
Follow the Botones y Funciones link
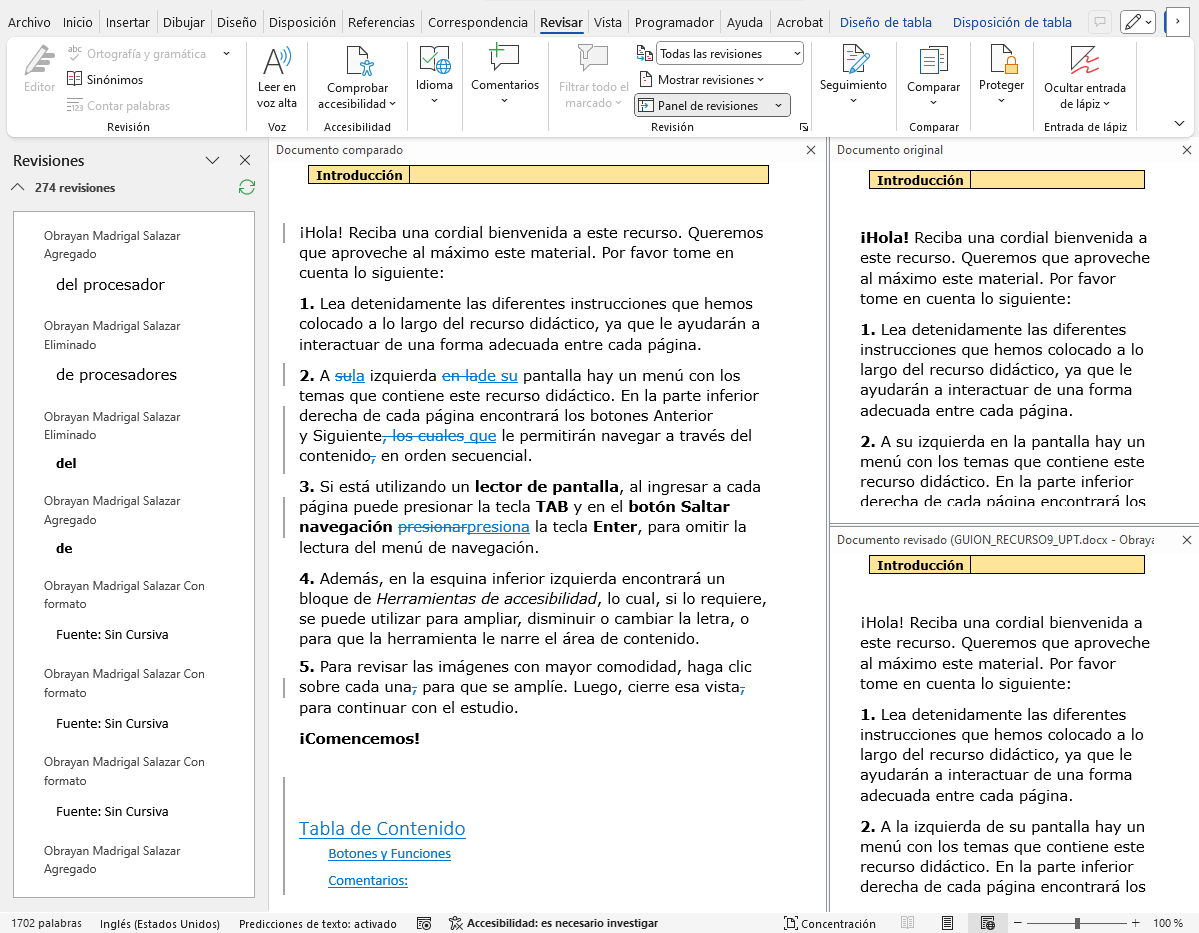pos(389,854)
